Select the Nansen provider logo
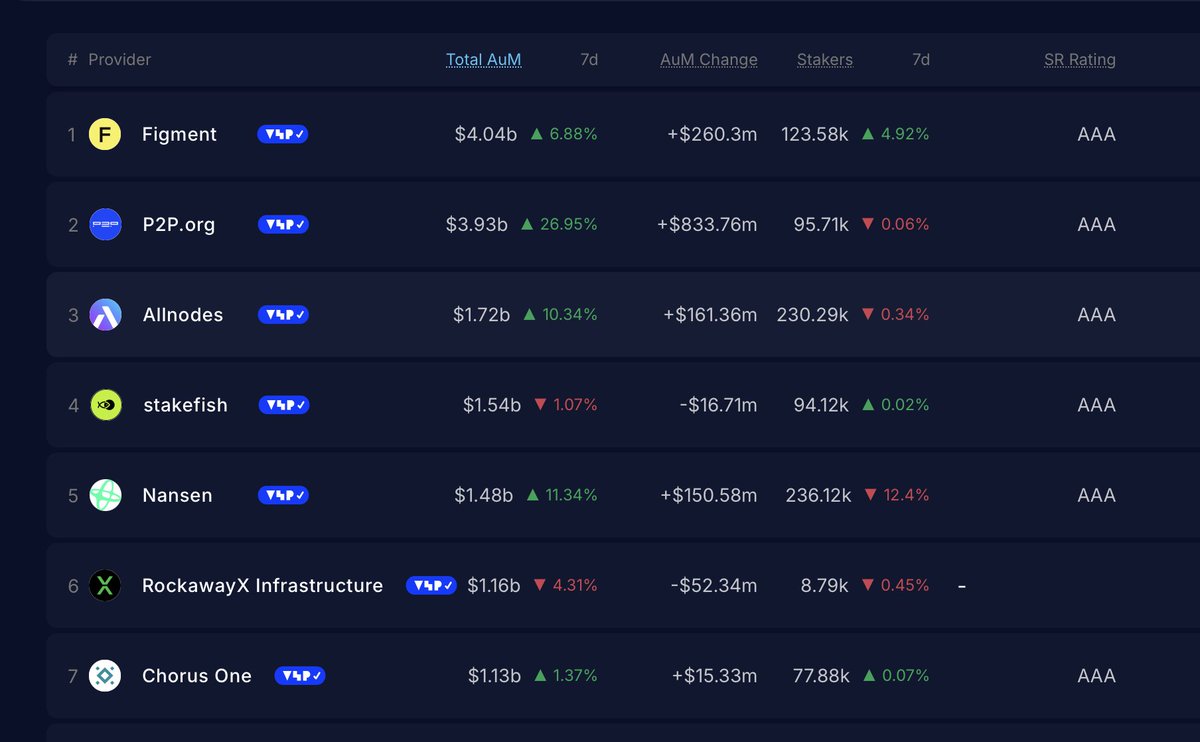The image size is (1200, 742). [x=104, y=495]
